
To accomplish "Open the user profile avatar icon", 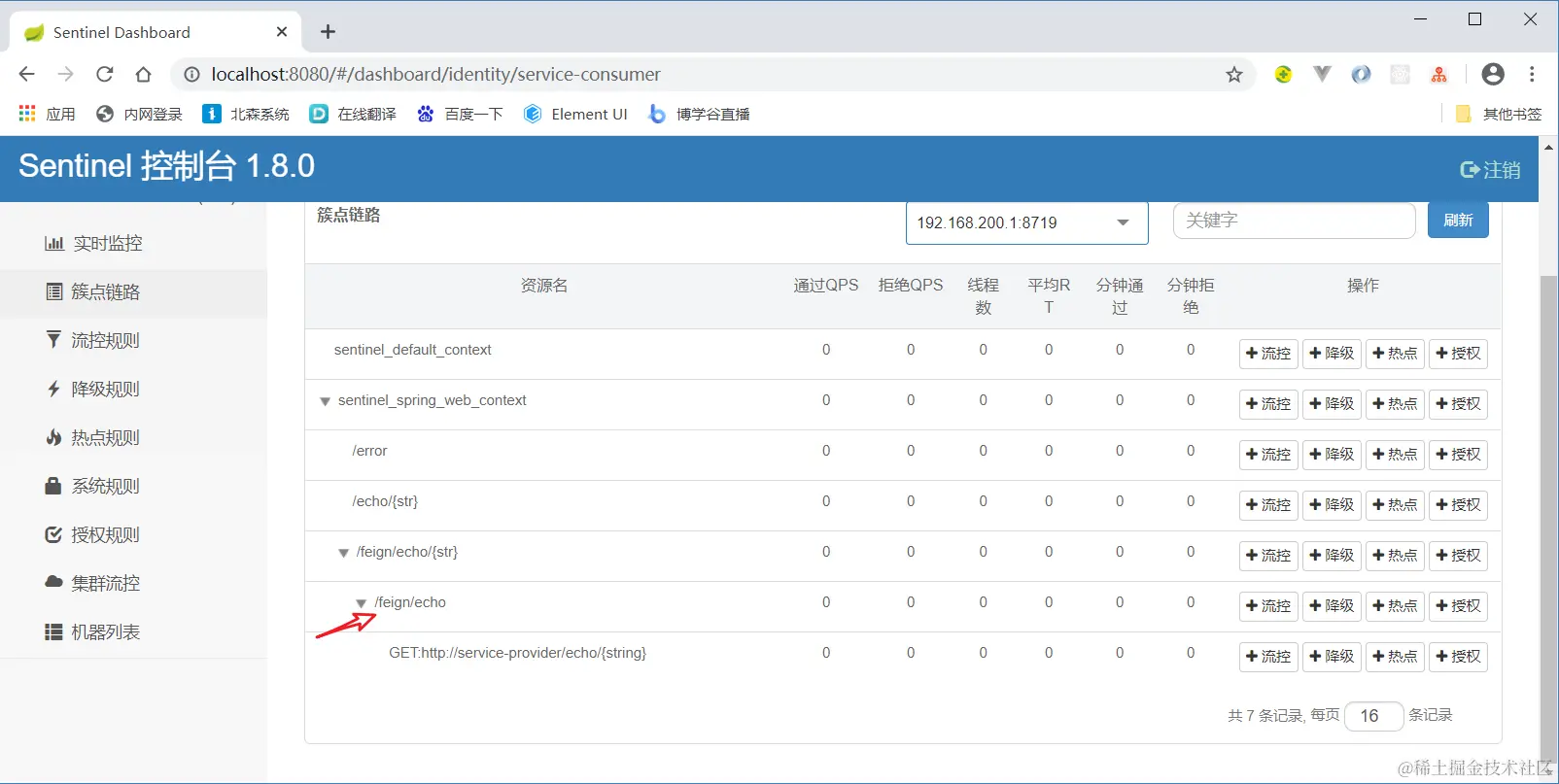I will pyautogui.click(x=1493, y=74).
